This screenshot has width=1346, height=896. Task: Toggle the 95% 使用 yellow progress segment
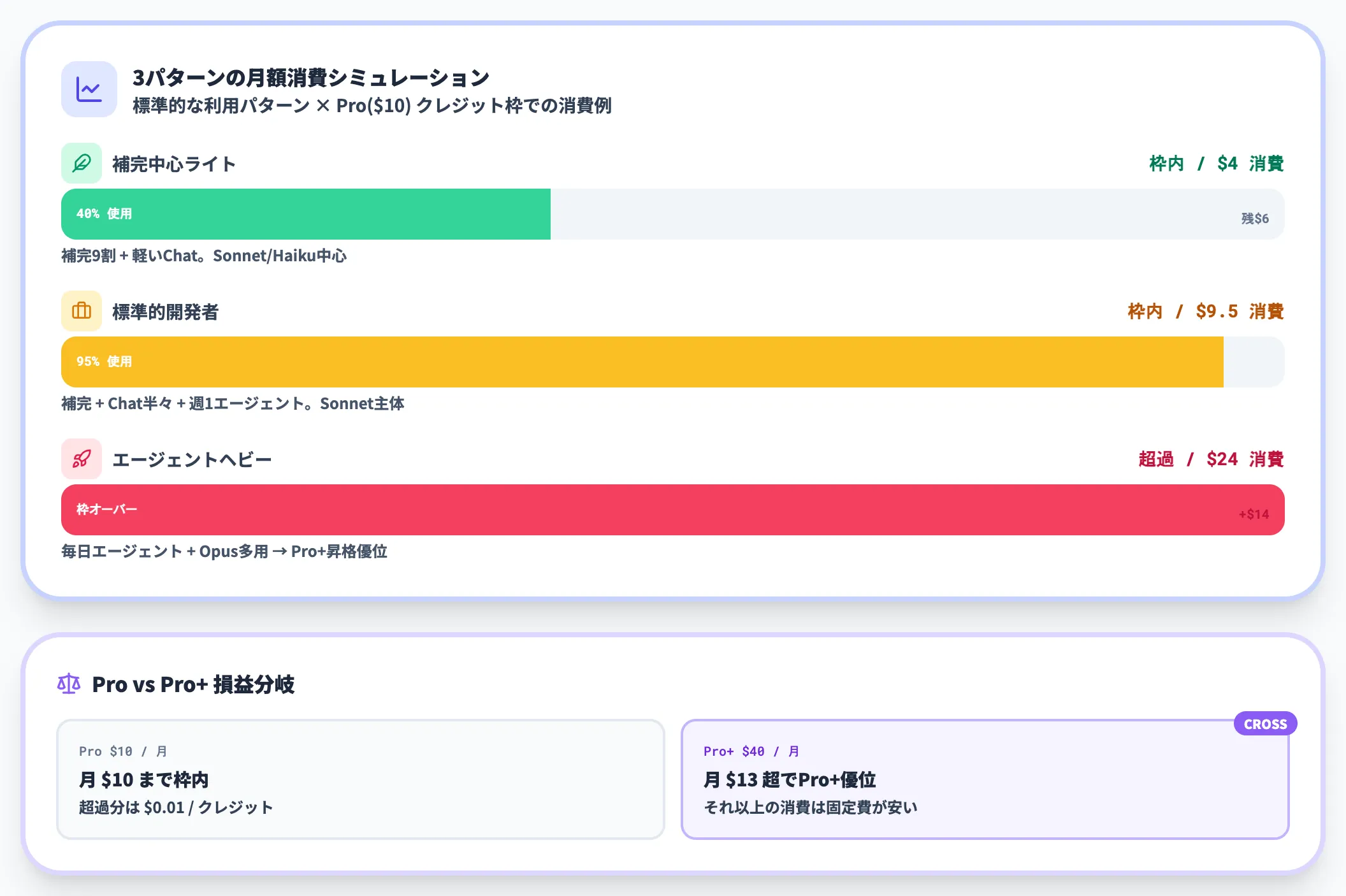[x=637, y=361]
